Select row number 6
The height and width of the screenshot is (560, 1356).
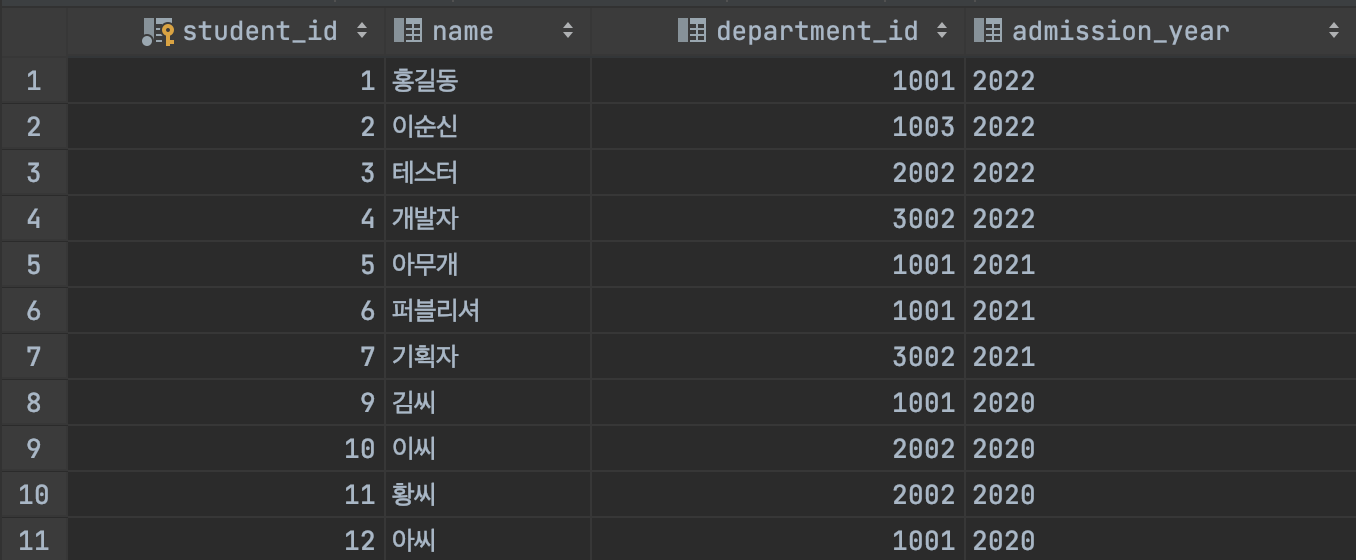coord(33,311)
